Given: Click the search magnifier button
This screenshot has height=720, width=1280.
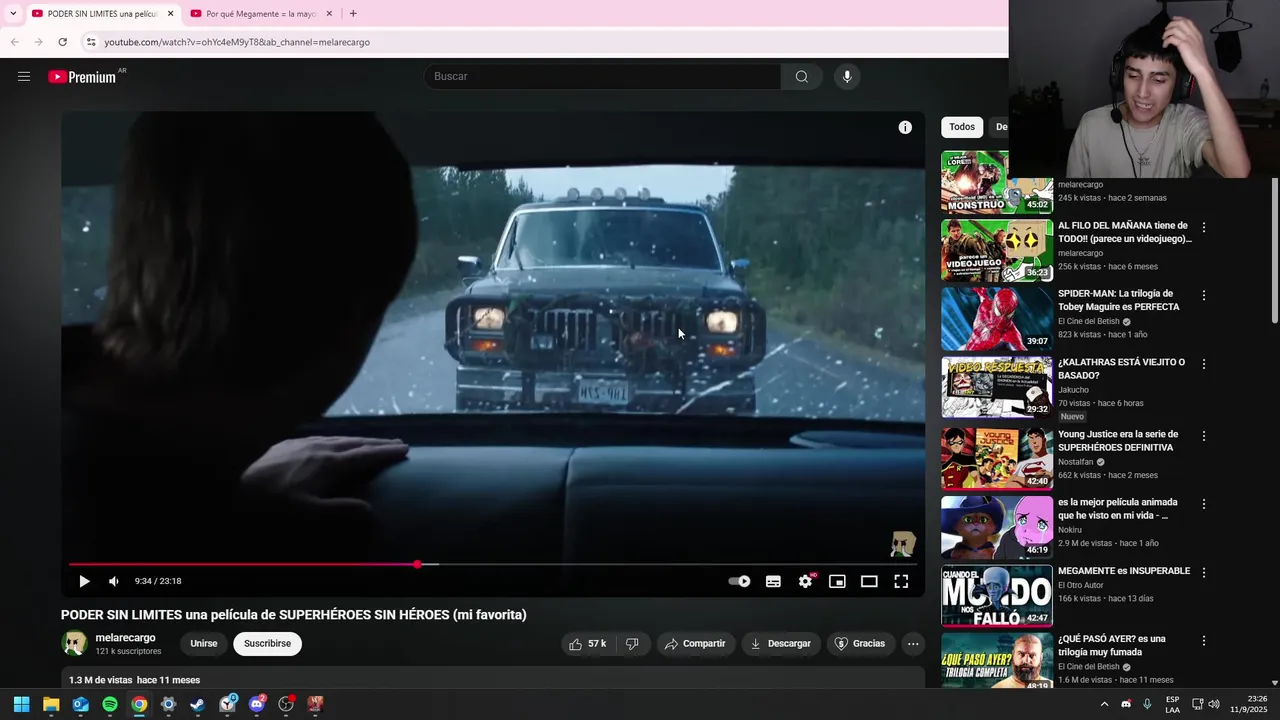Looking at the screenshot, I should 801,77.
